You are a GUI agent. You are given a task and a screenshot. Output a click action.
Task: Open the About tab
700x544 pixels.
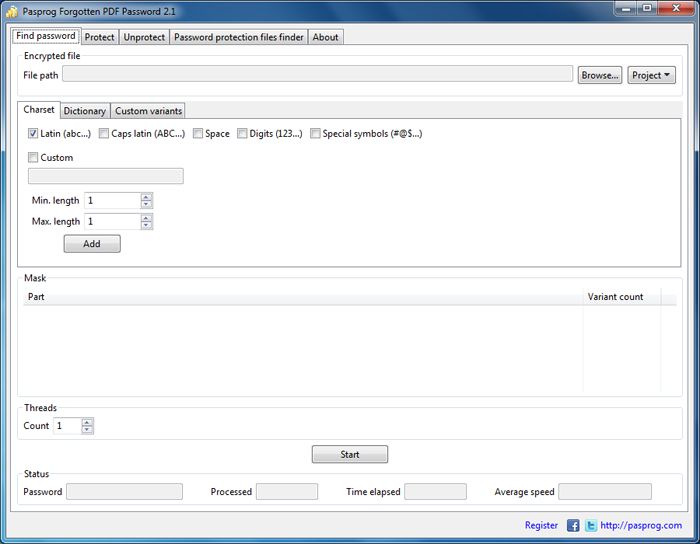click(x=325, y=37)
